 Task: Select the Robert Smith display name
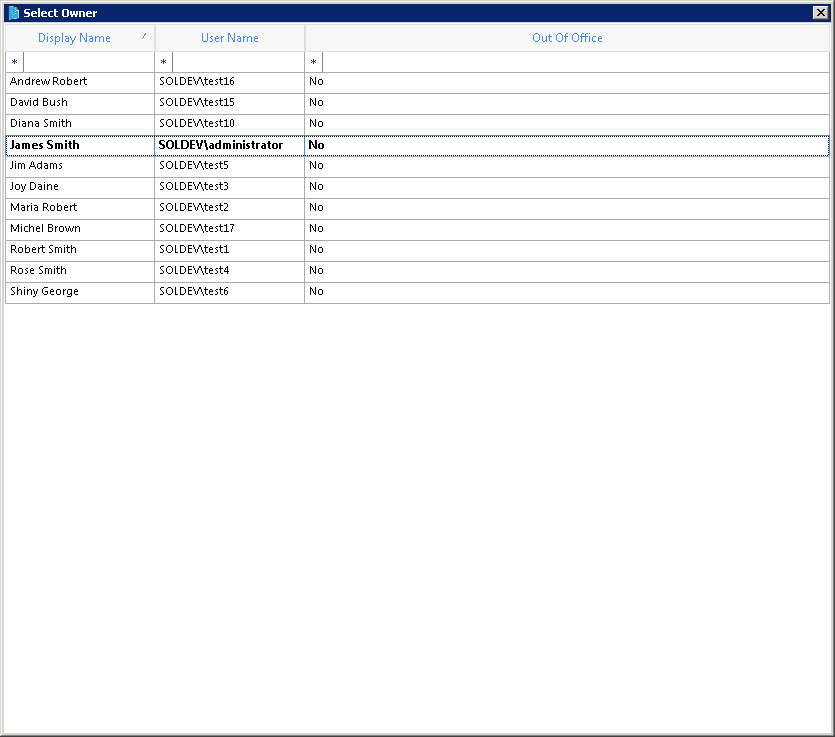(x=43, y=249)
